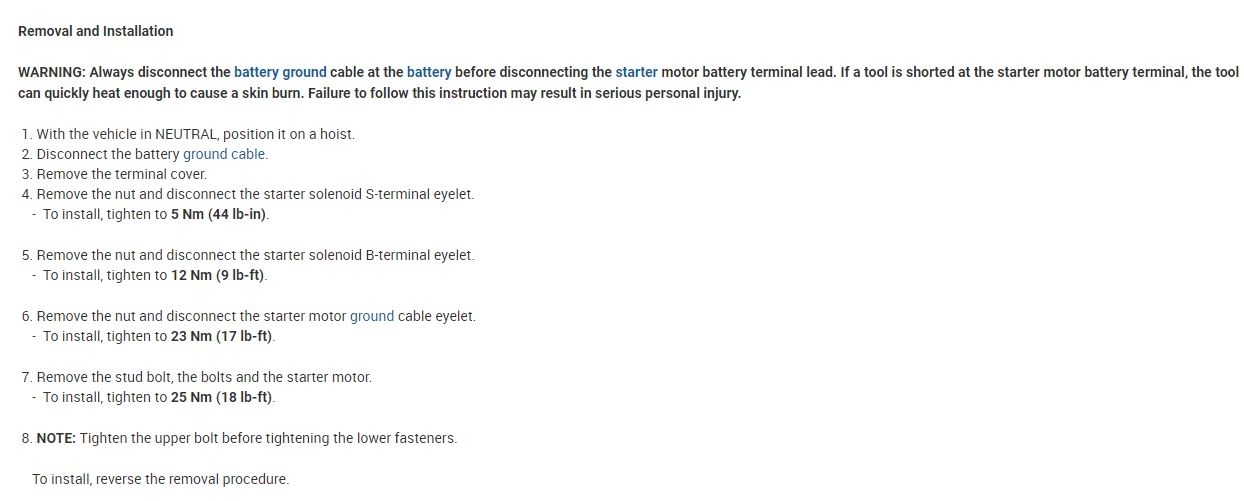1244x501 pixels.
Task: Click step 3 'Remove the terminal cover'
Action: 121,175
